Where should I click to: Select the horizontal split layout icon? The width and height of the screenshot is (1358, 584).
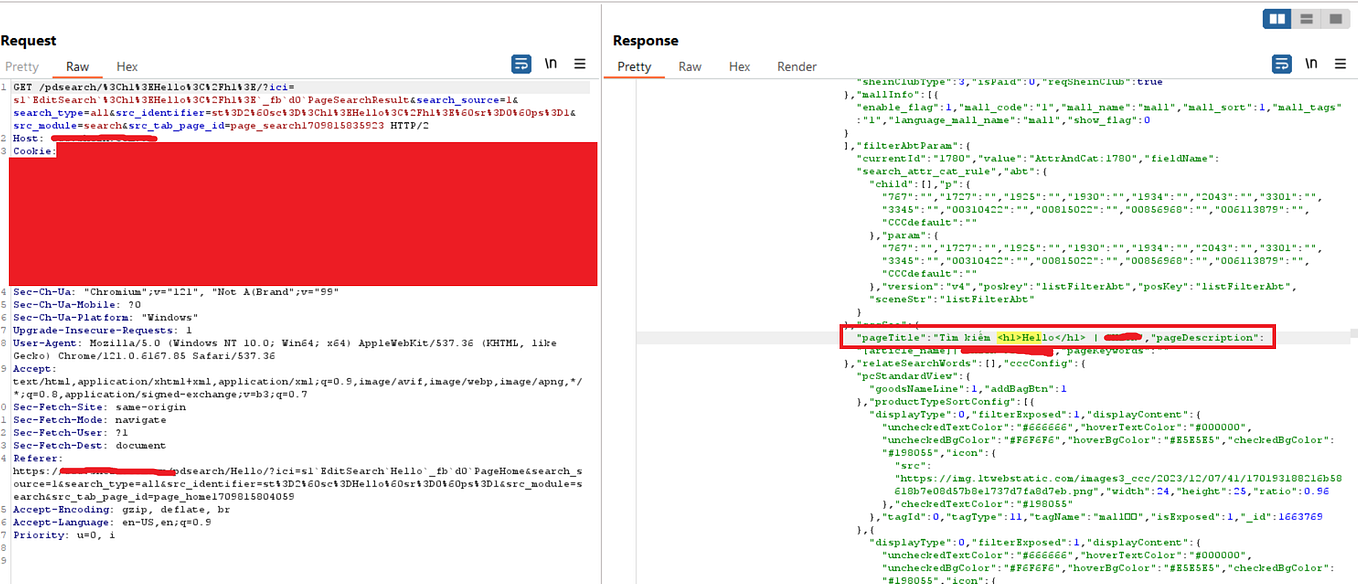1307,18
